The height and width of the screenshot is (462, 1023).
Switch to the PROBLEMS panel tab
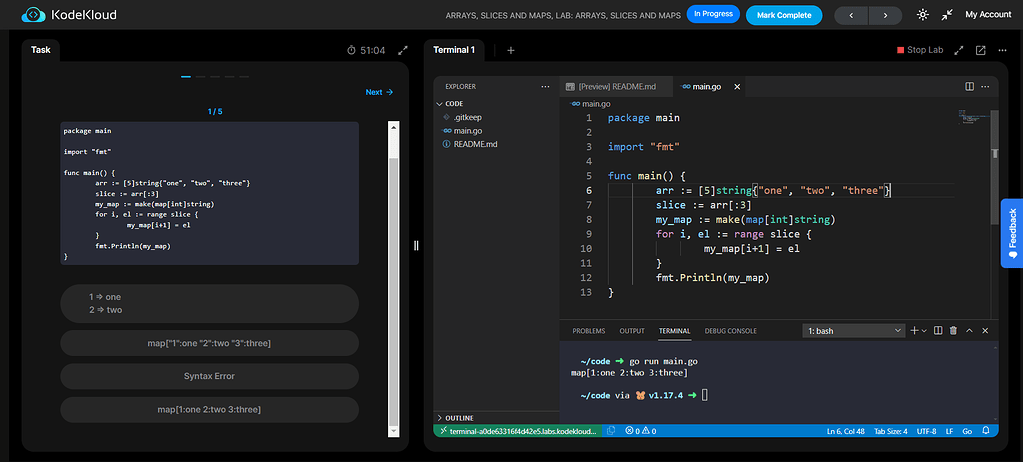point(588,331)
